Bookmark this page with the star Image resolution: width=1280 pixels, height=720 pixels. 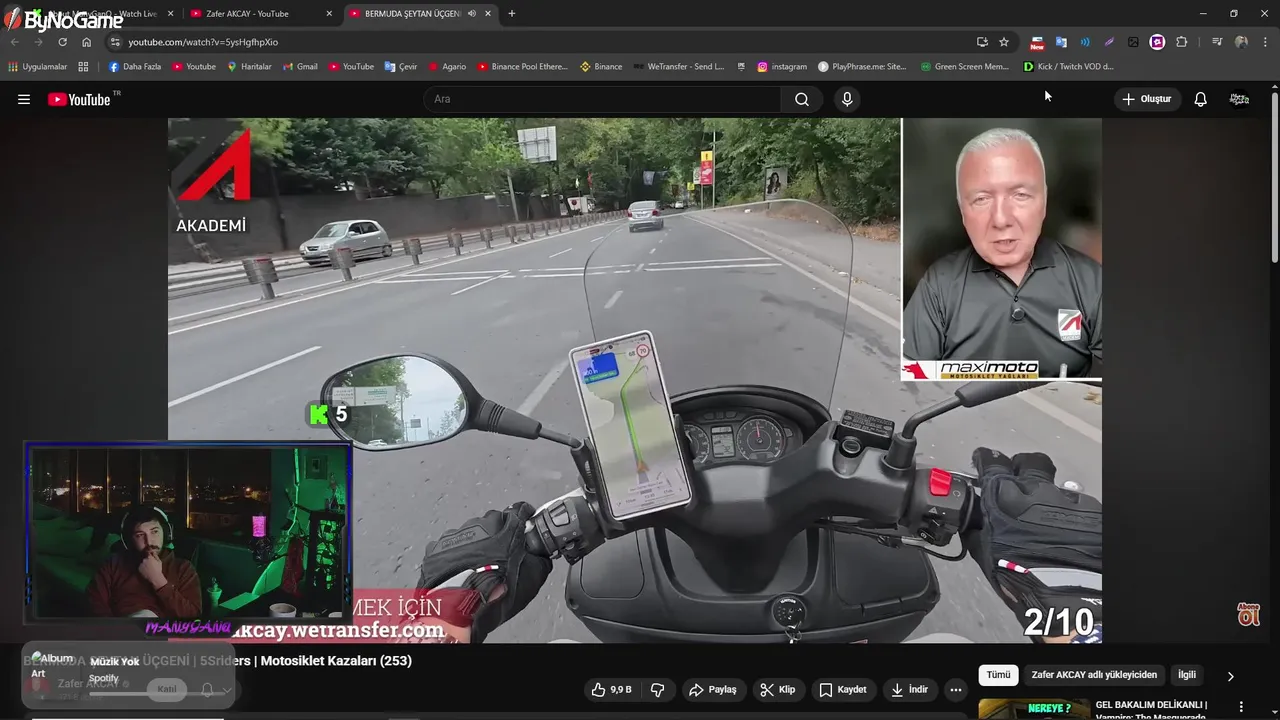tap(1004, 42)
